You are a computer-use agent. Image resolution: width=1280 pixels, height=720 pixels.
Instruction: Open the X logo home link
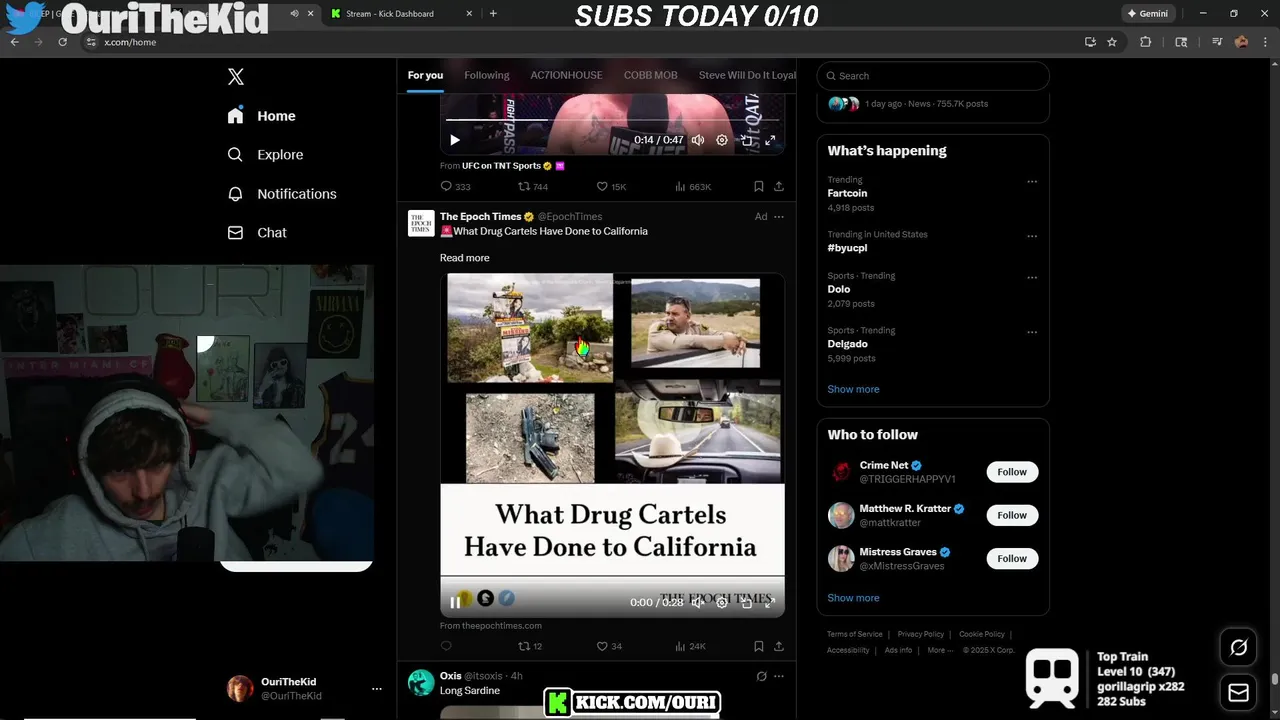pyautogui.click(x=236, y=77)
